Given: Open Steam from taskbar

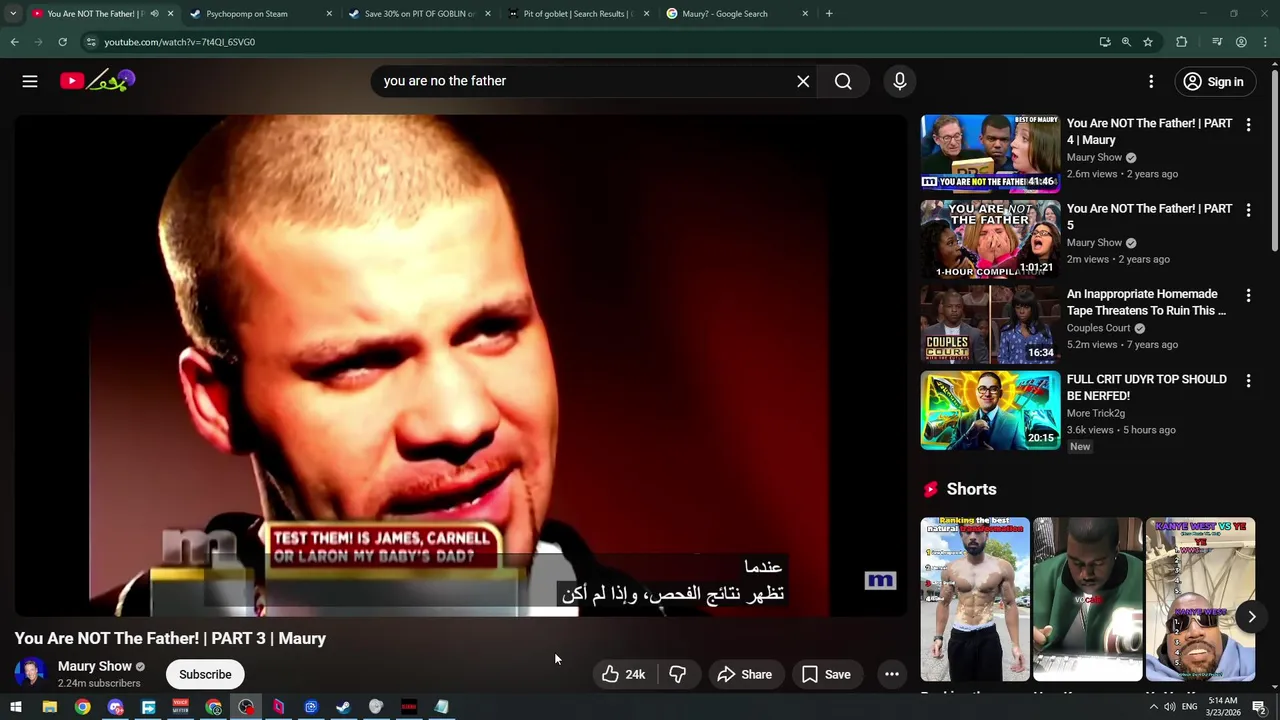Looking at the screenshot, I should (x=343, y=707).
